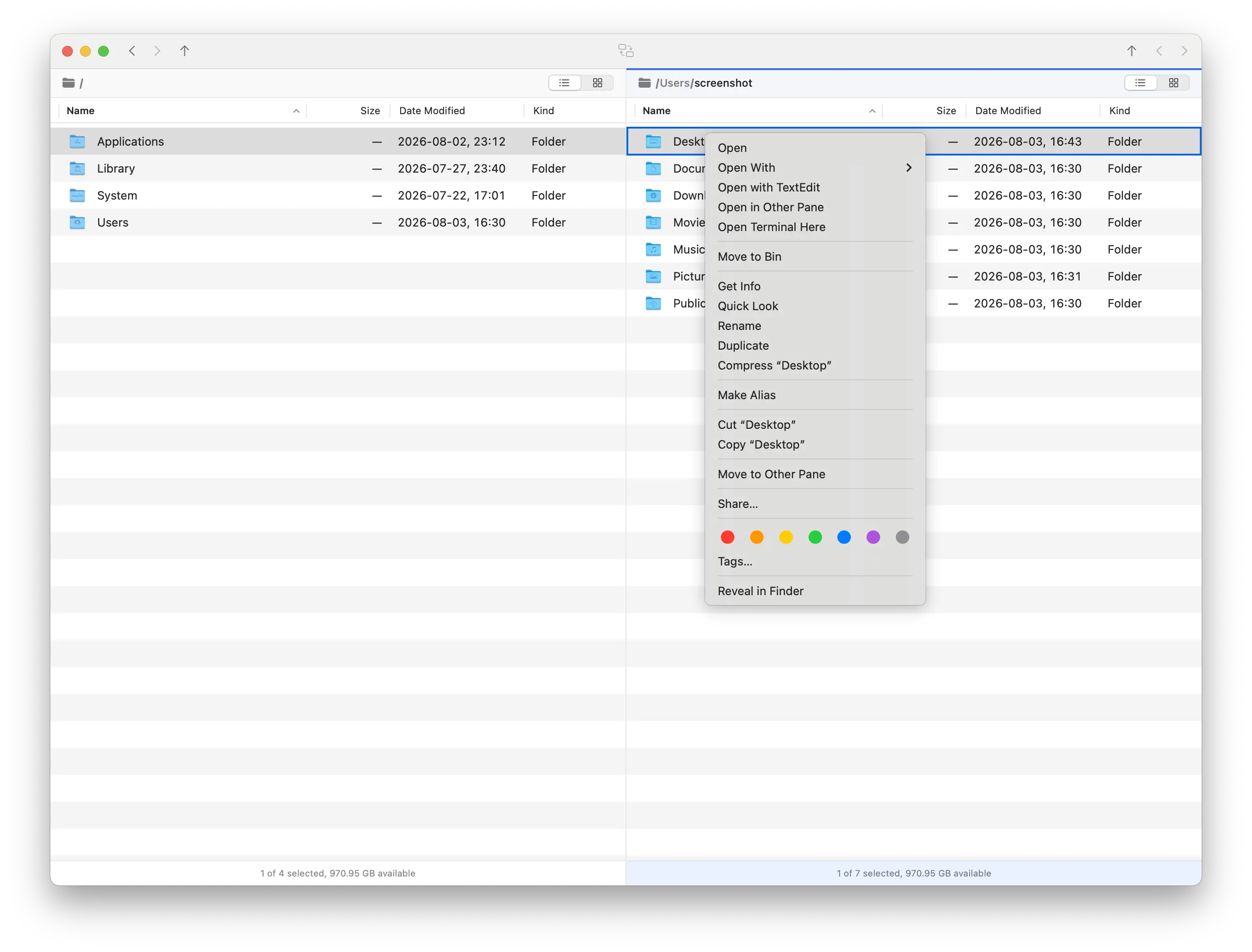Screen dimensions: 1252x952
Task: Select Get Info in context menu
Action: 815,286
